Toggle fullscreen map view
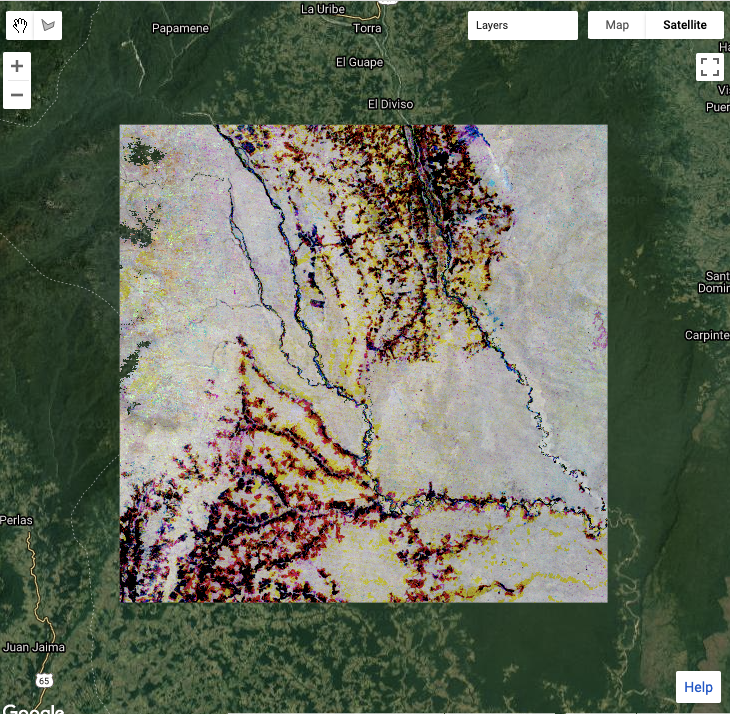 [710, 67]
